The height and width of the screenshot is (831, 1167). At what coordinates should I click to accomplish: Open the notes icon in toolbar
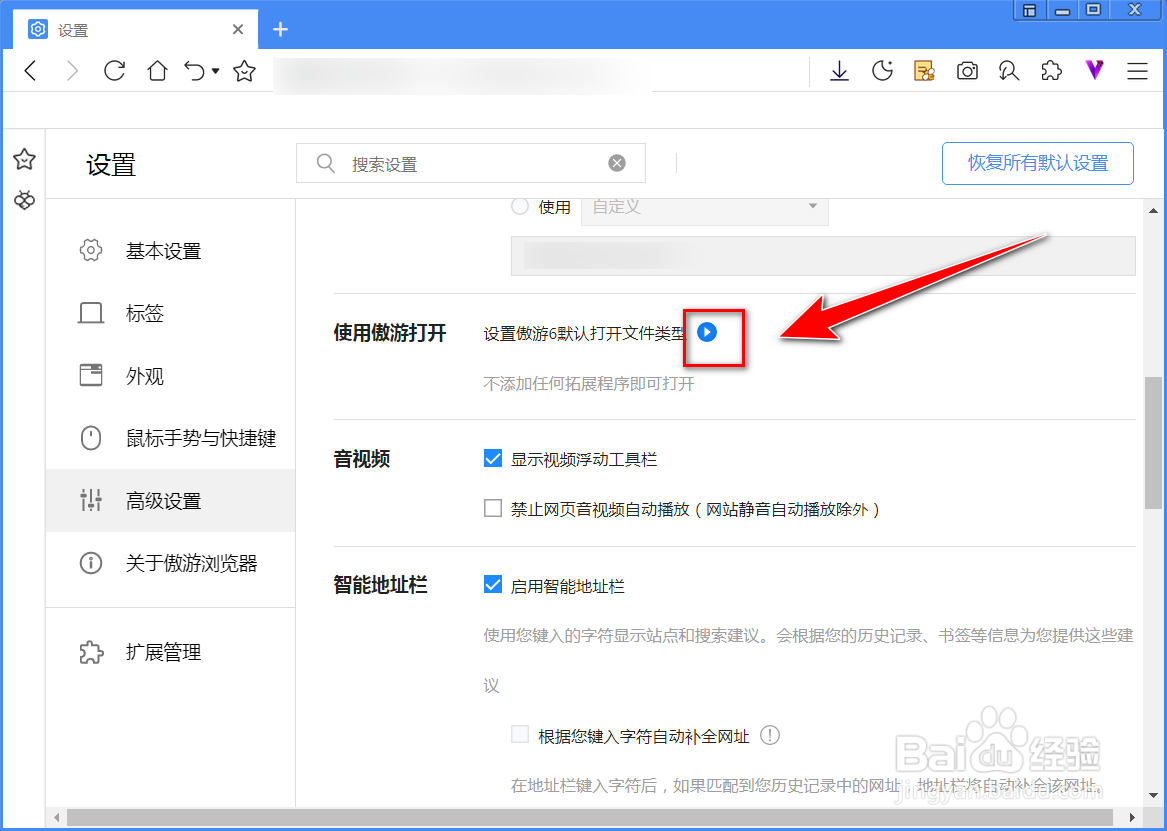[924, 71]
